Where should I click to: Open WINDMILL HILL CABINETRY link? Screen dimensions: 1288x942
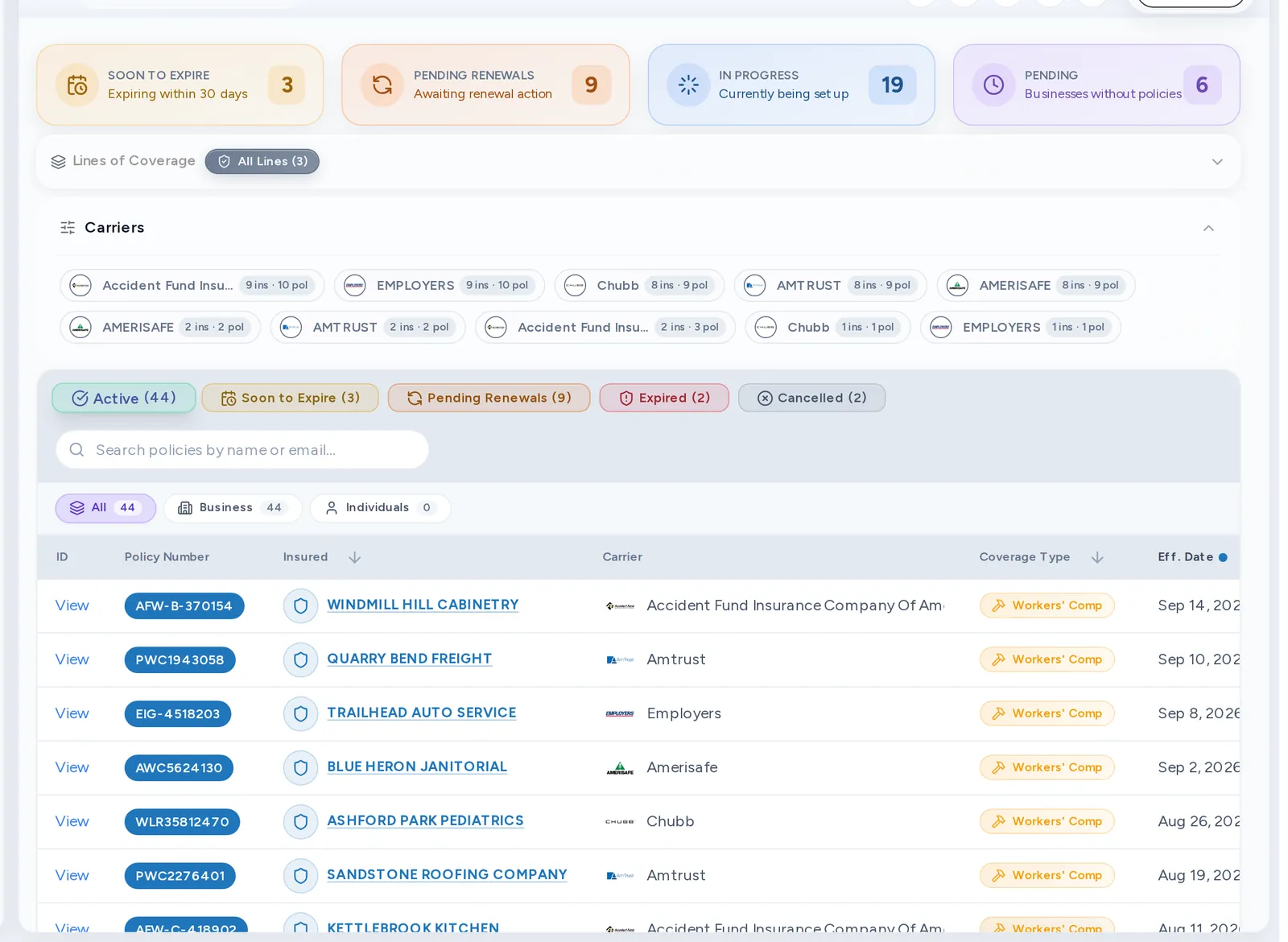pyautogui.click(x=423, y=605)
